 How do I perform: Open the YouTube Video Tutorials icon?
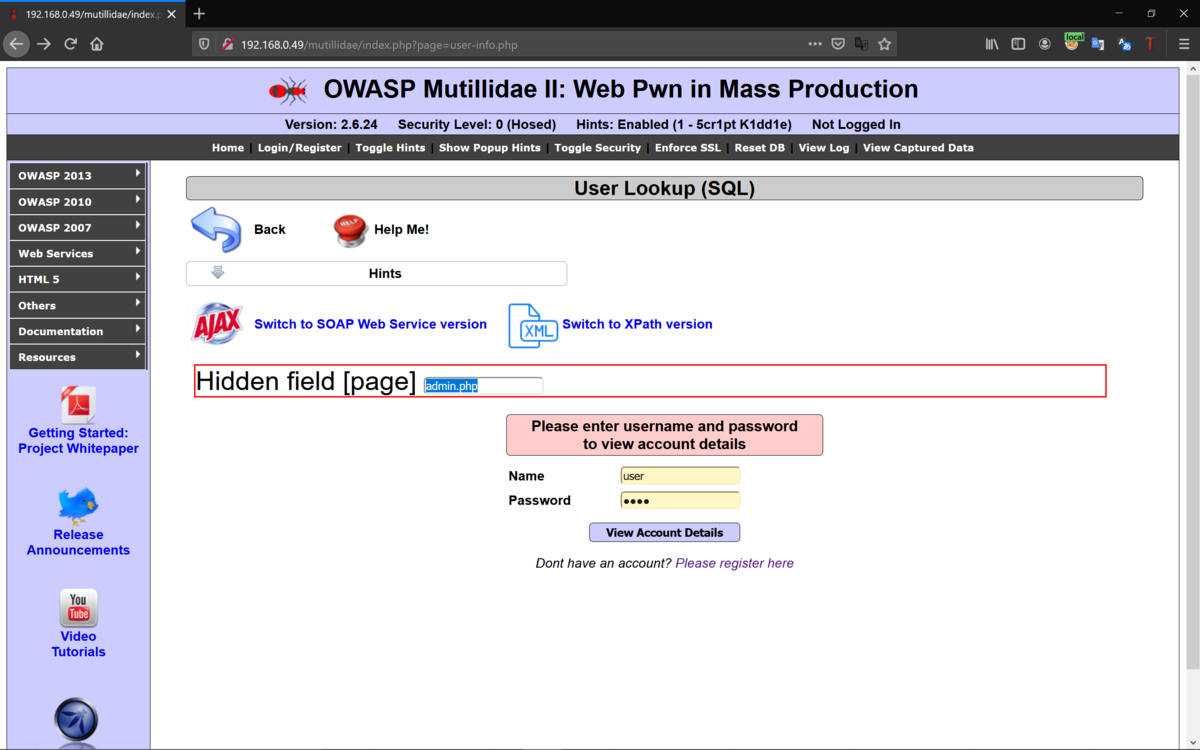pyautogui.click(x=78, y=608)
